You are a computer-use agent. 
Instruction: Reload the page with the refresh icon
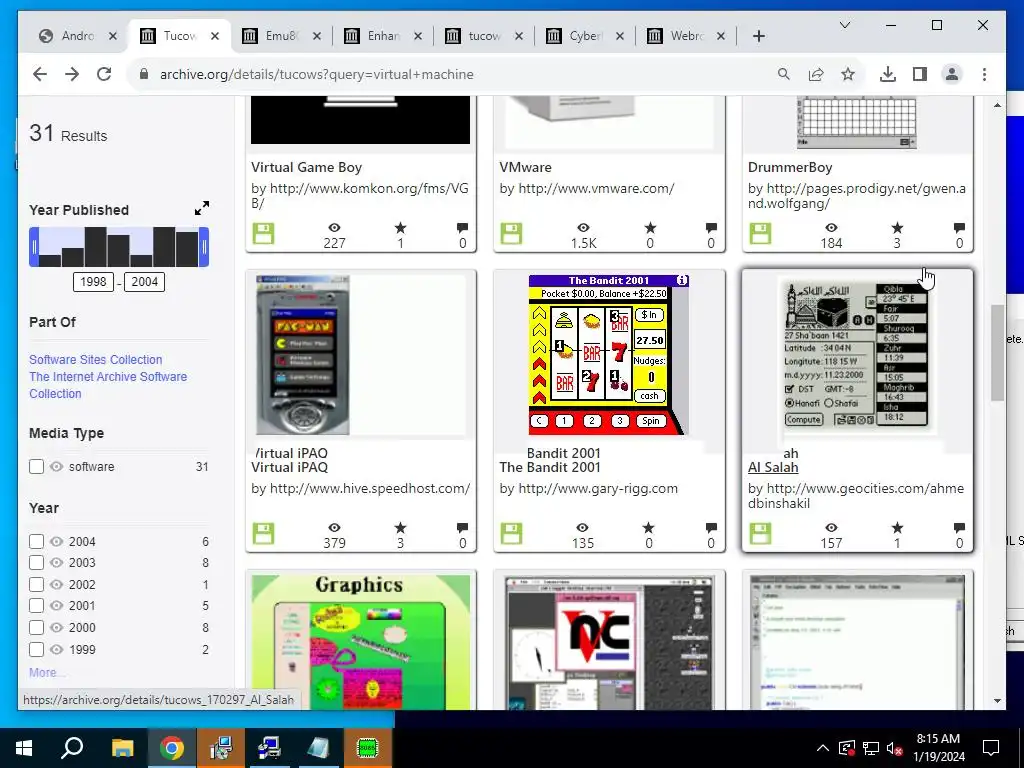[x=104, y=74]
